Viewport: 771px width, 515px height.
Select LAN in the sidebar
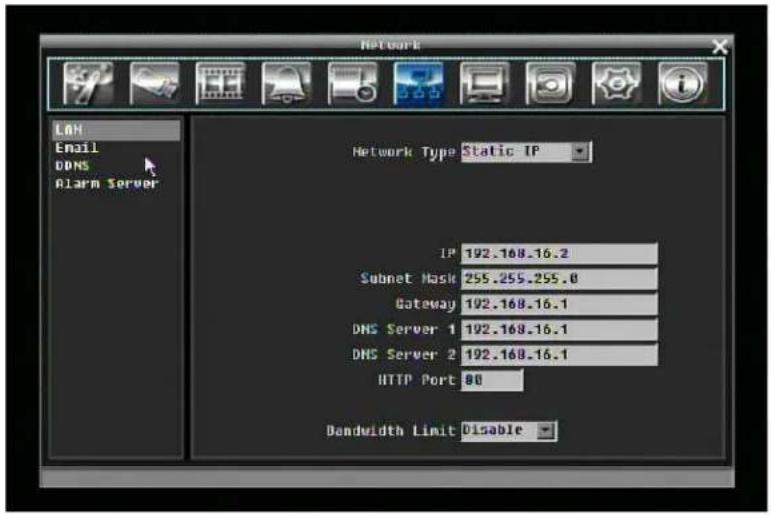pyautogui.click(x=117, y=130)
